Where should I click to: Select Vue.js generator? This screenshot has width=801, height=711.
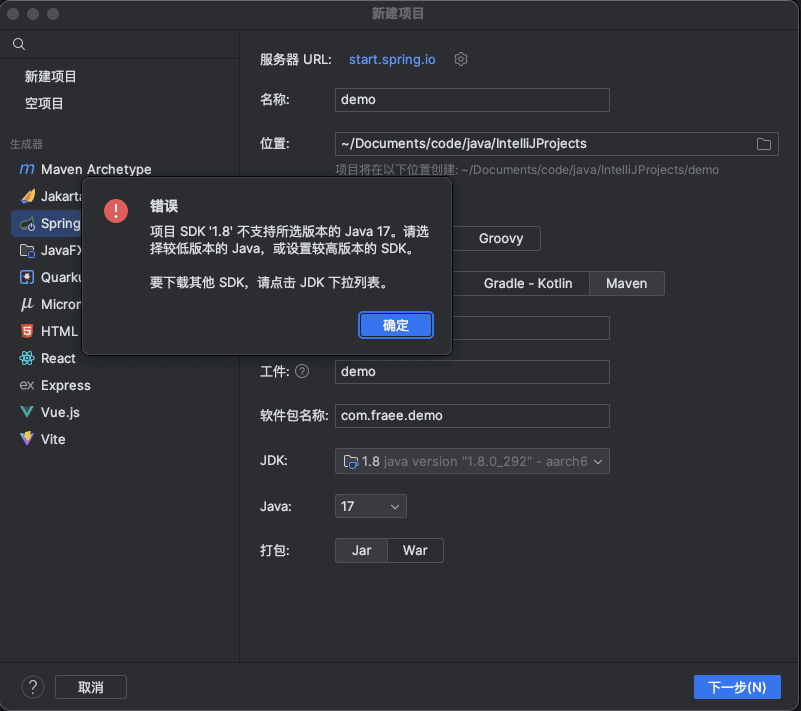pyautogui.click(x=60, y=412)
